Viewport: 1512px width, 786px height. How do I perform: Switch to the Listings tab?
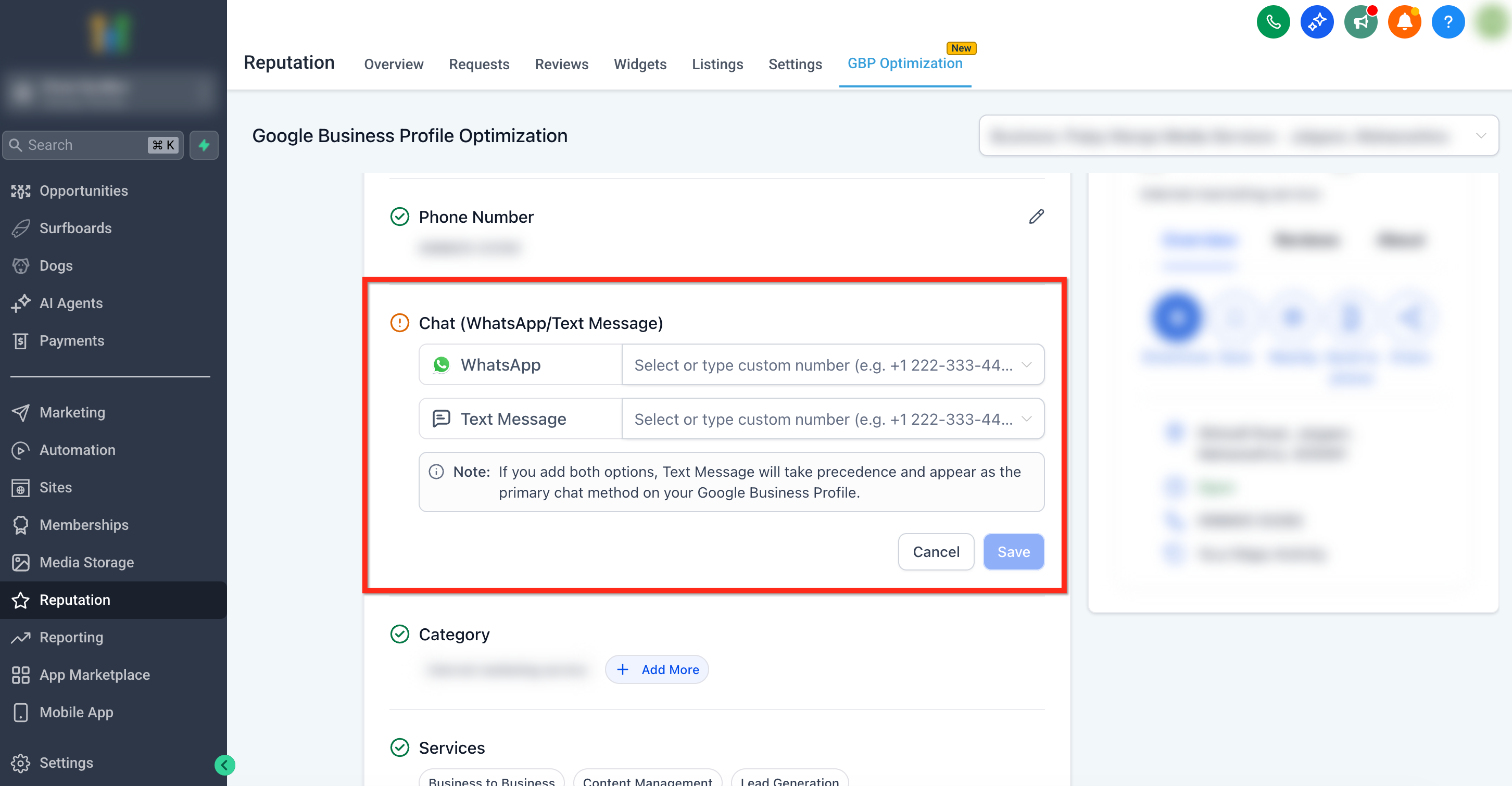pos(716,64)
